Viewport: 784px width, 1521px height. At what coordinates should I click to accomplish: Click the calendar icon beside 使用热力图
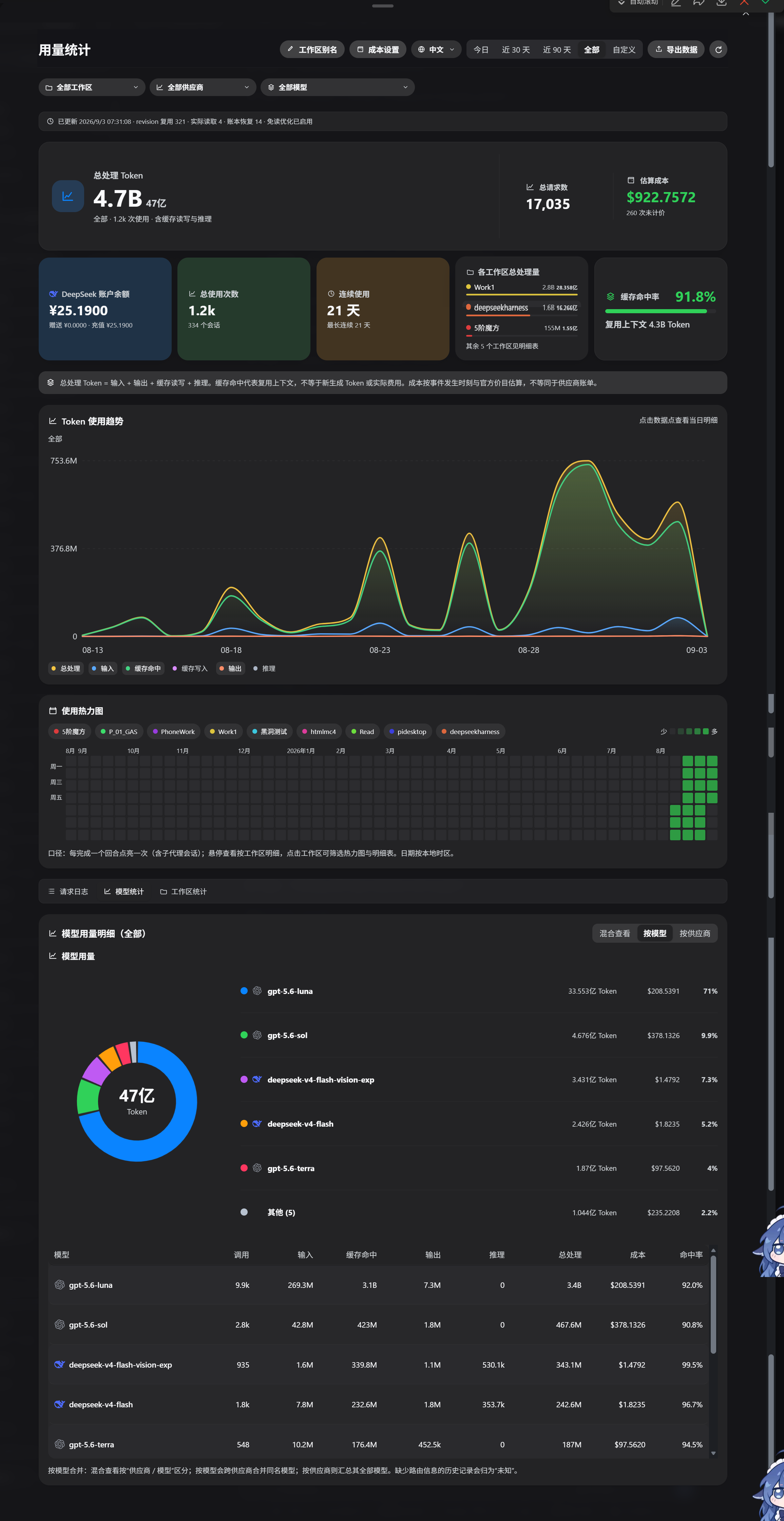coord(53,711)
